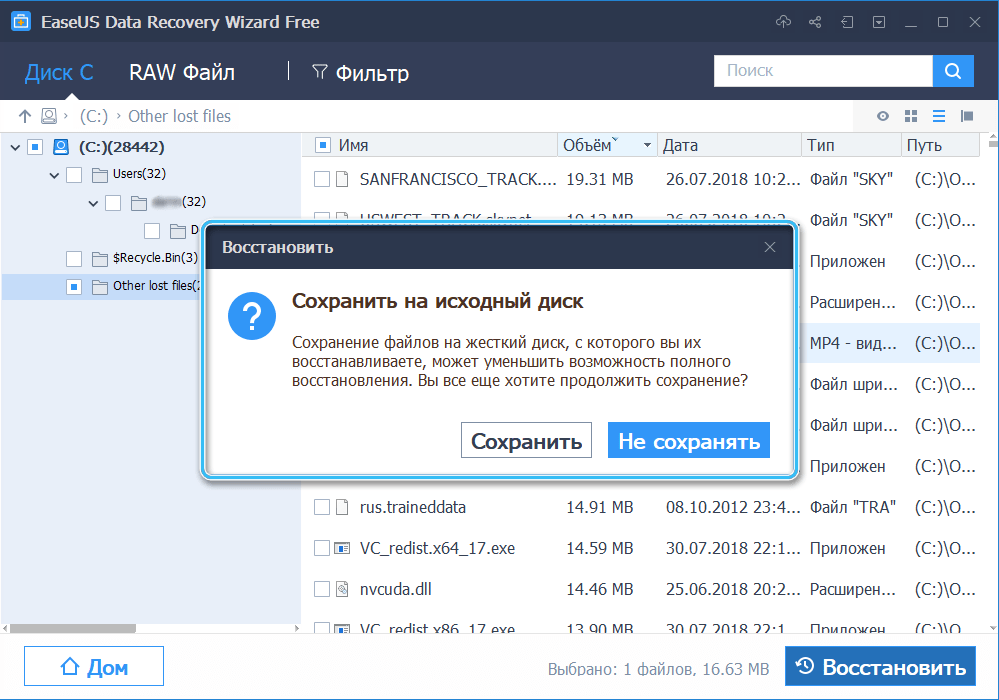Click the Не сохранять button
This screenshot has width=999, height=700.
688,439
